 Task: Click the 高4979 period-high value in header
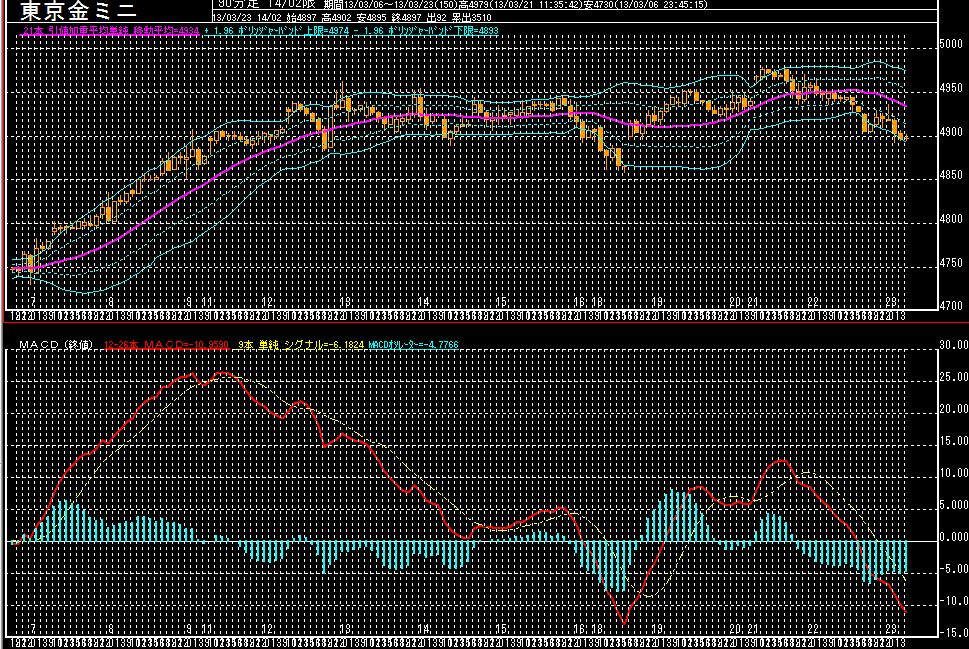473,4
